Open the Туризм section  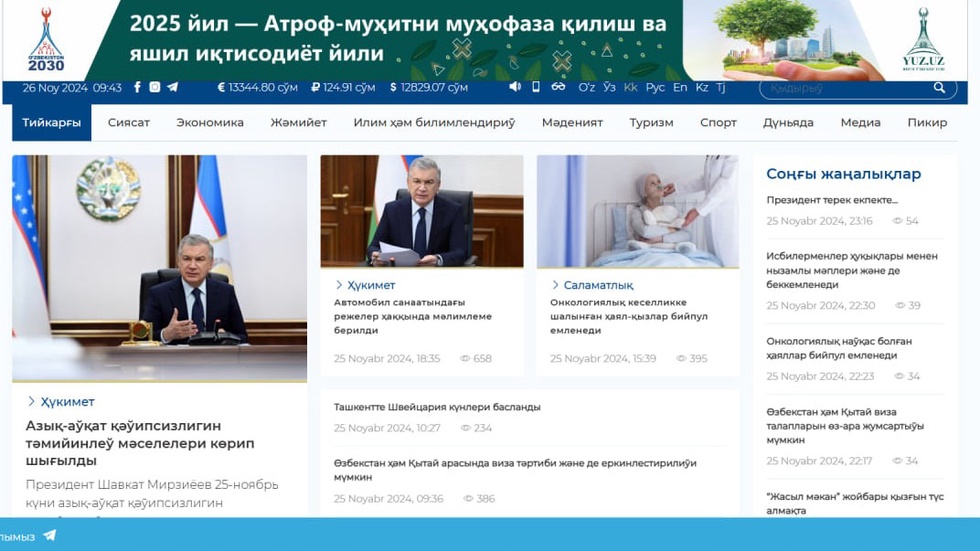click(651, 123)
